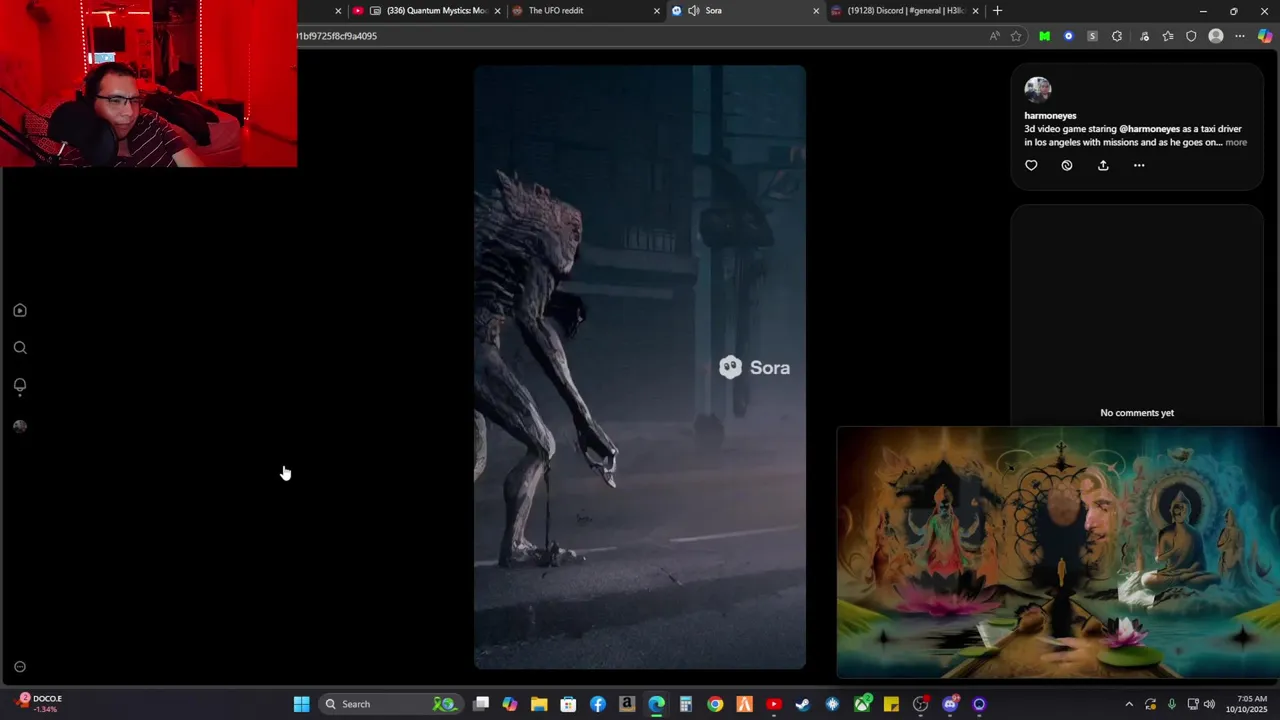Open Microsoft Store from the taskbar
The width and height of the screenshot is (1280, 720).
click(568, 704)
